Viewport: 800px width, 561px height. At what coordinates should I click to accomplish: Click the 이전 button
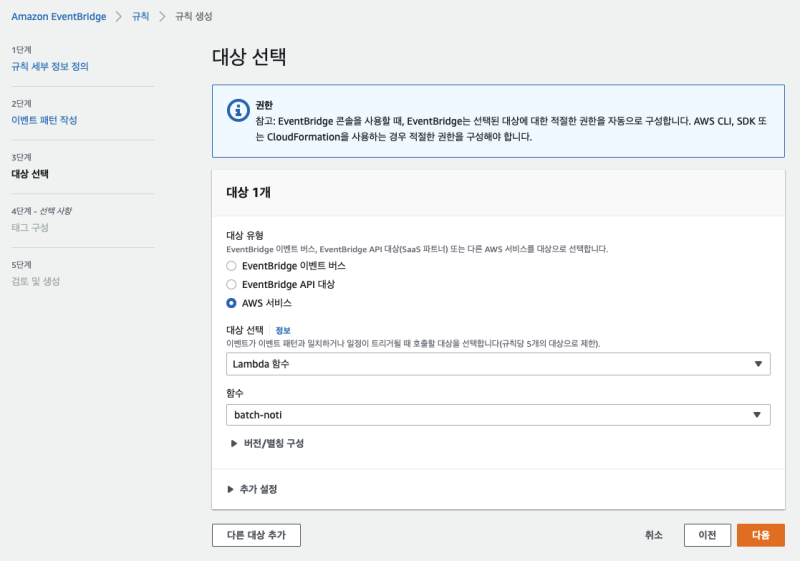tap(707, 535)
